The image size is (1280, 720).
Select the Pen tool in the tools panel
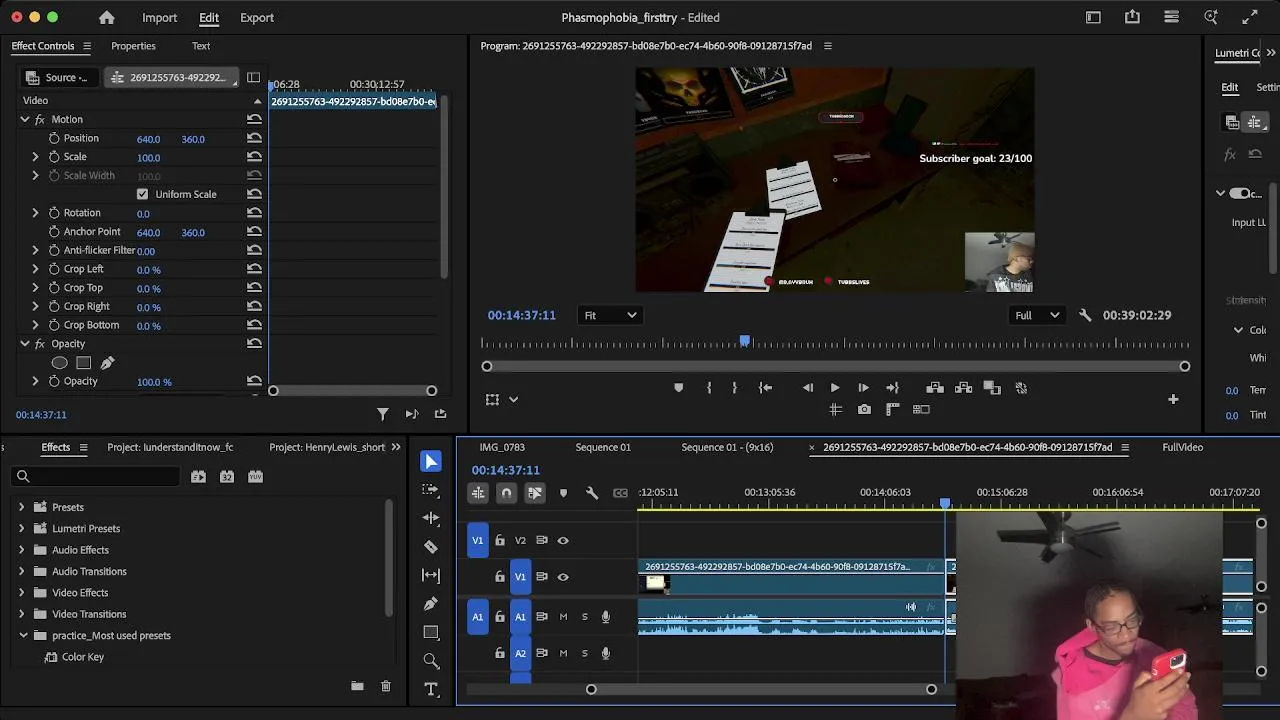click(431, 604)
